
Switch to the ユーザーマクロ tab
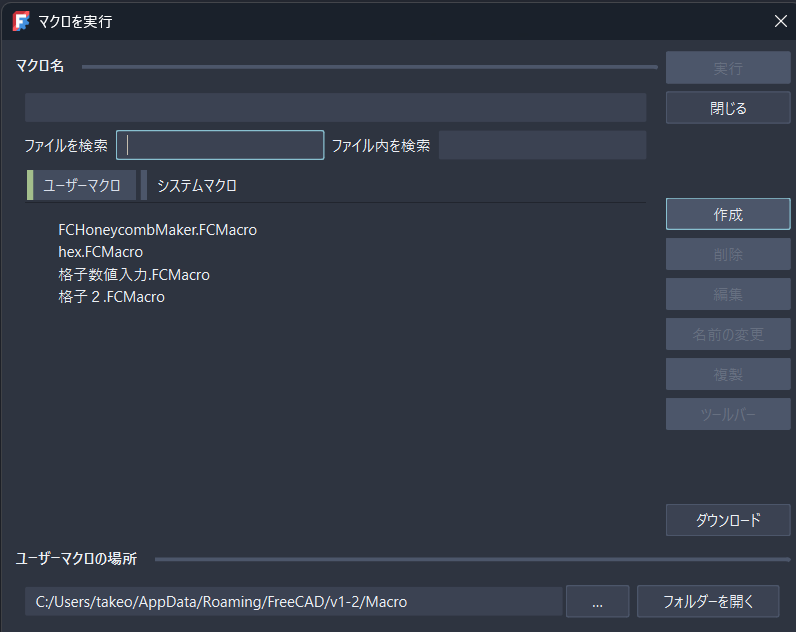[x=82, y=186]
